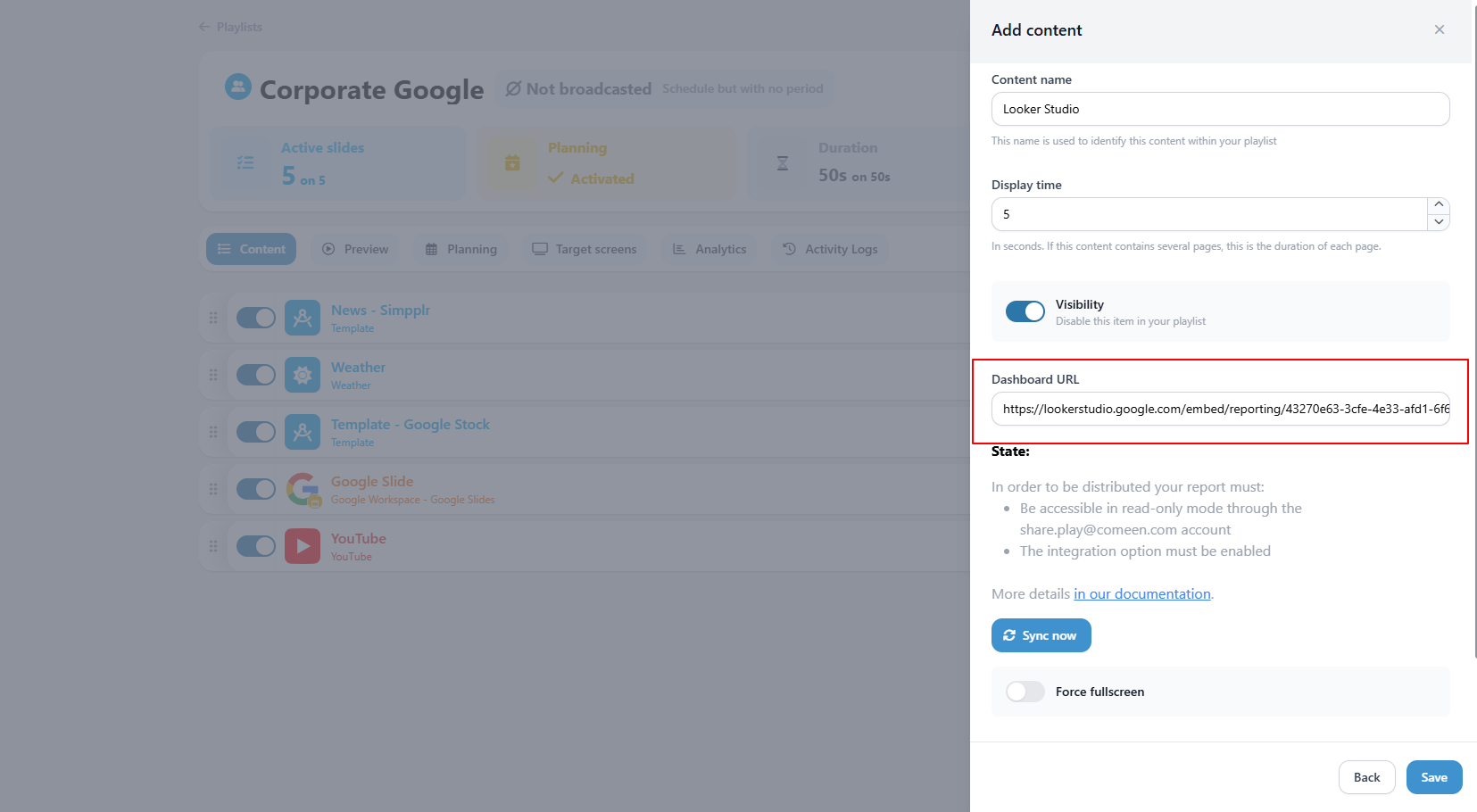Open the Target screens tab
This screenshot has width=1477, height=812.
tap(585, 249)
